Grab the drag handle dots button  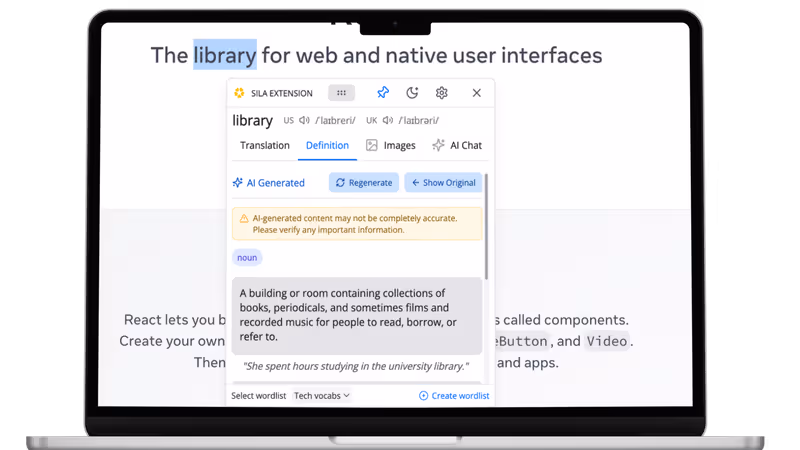(x=341, y=93)
